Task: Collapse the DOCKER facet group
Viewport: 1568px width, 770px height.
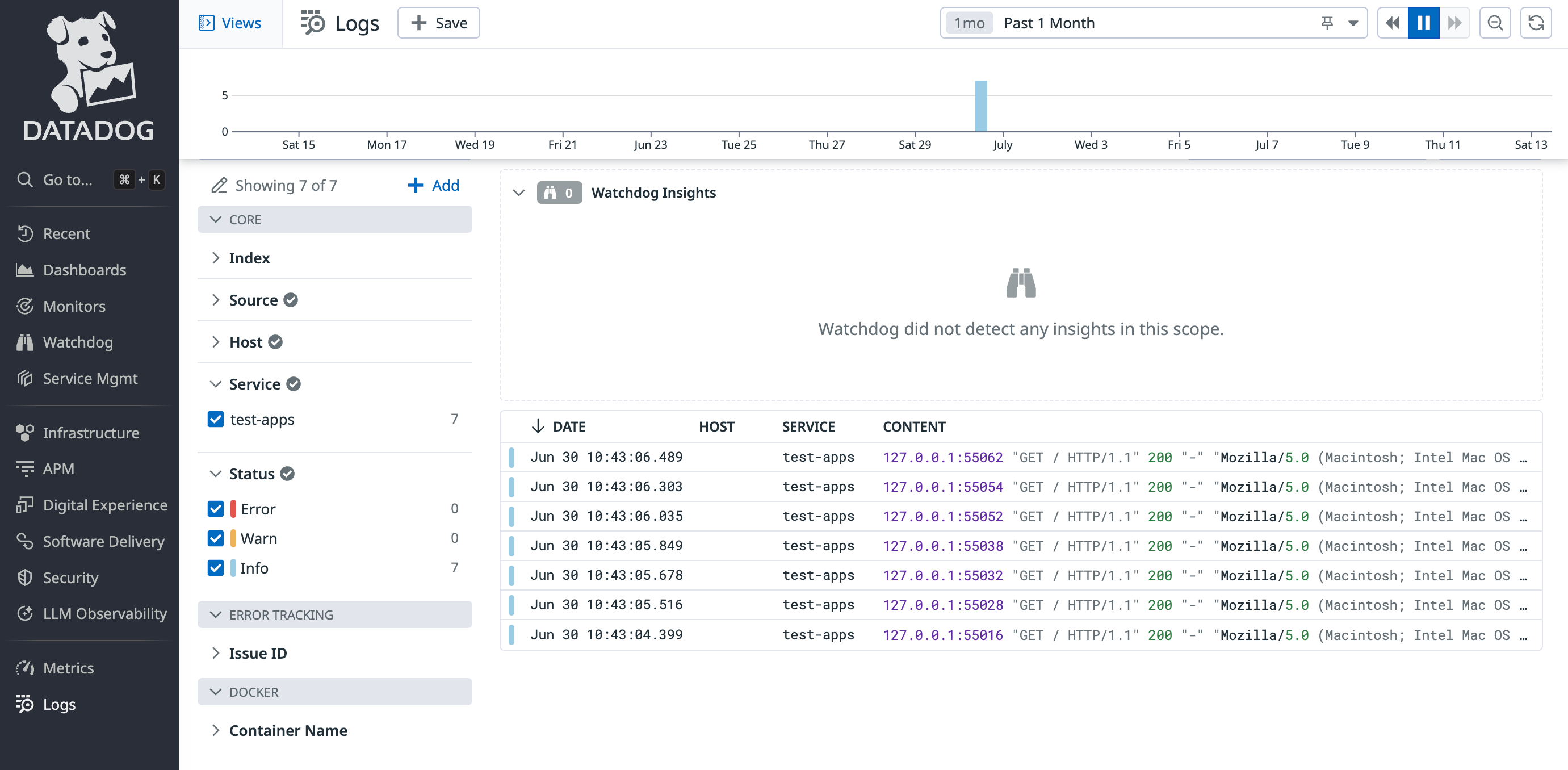Action: 334,692
